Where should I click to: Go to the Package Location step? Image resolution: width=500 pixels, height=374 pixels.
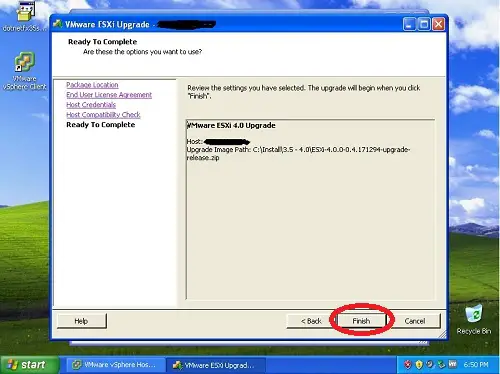pyautogui.click(x=92, y=85)
